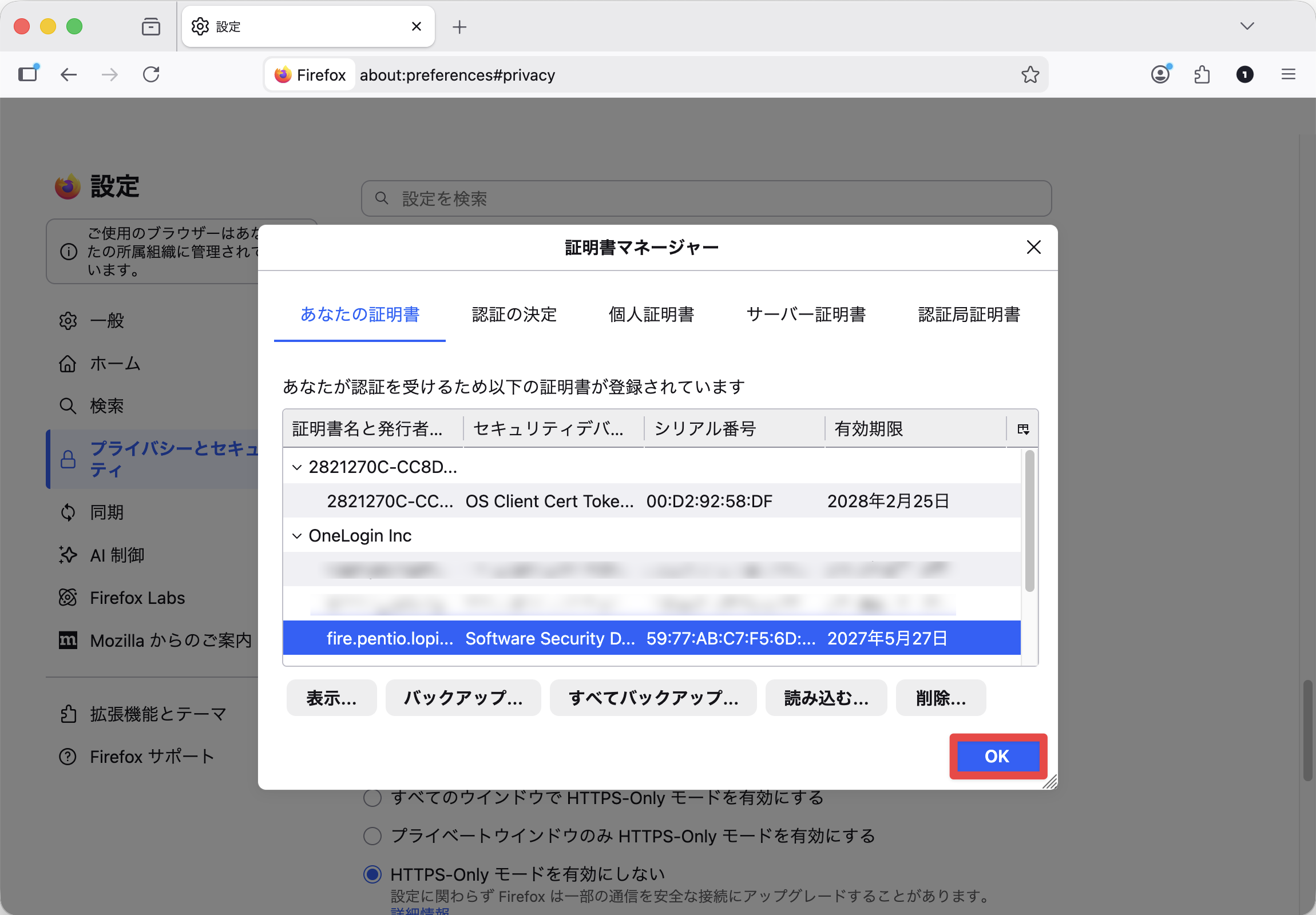Click the black circular extension badge icon
Image resolution: width=1316 pixels, height=915 pixels.
[x=1245, y=74]
